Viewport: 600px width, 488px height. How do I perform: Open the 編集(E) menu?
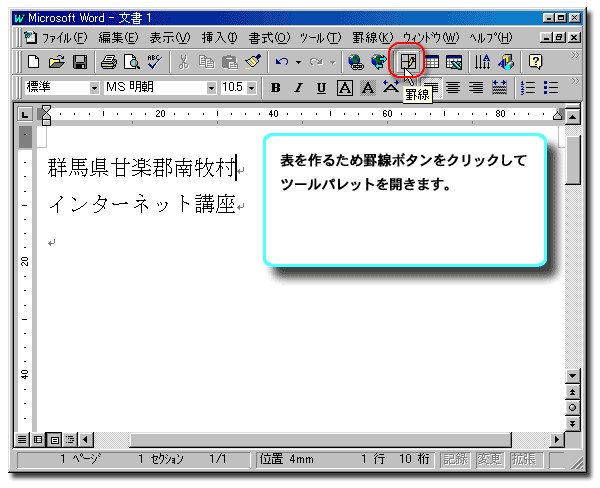coord(118,38)
